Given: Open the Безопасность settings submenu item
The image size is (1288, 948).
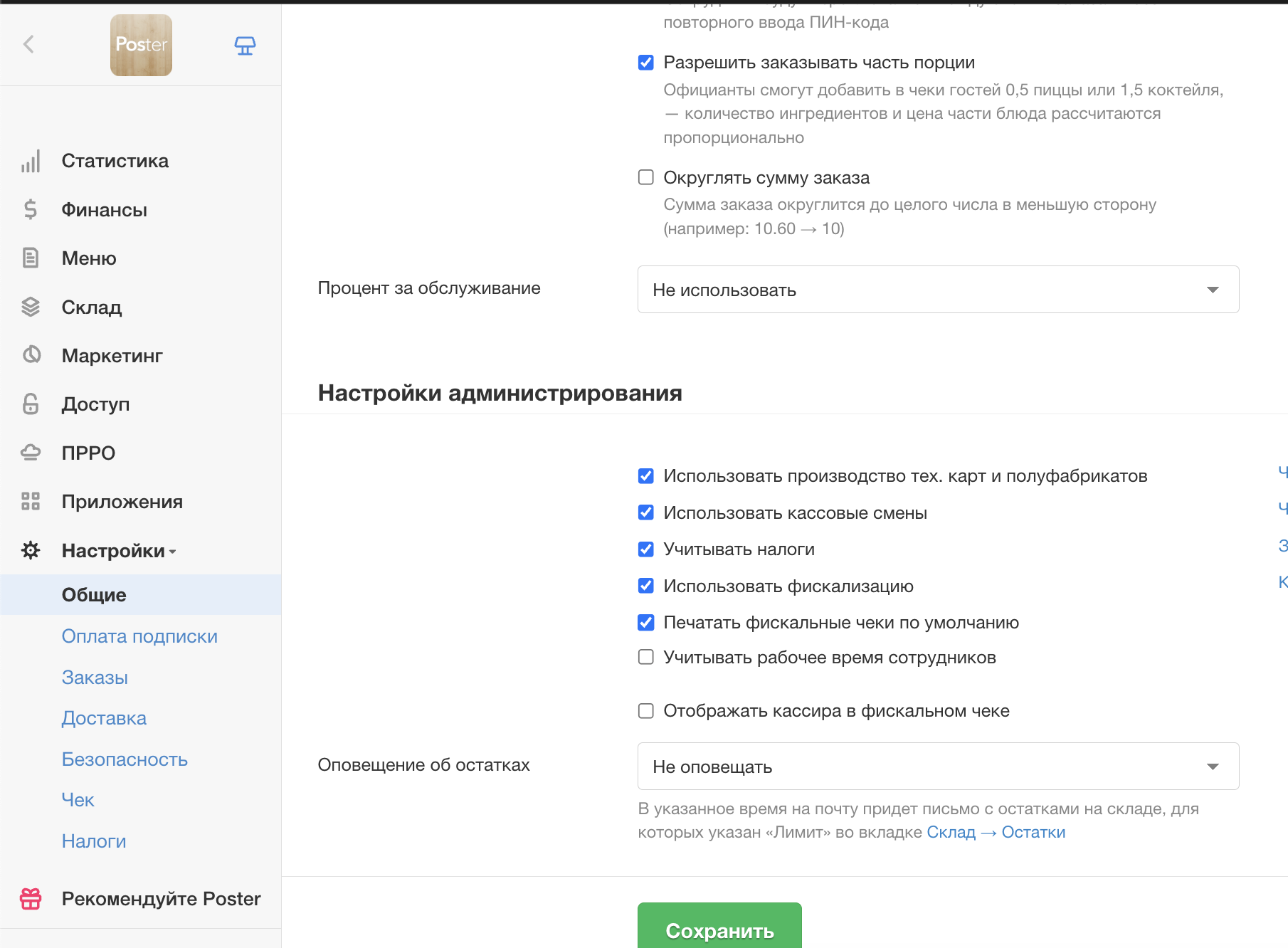Looking at the screenshot, I should 125,759.
